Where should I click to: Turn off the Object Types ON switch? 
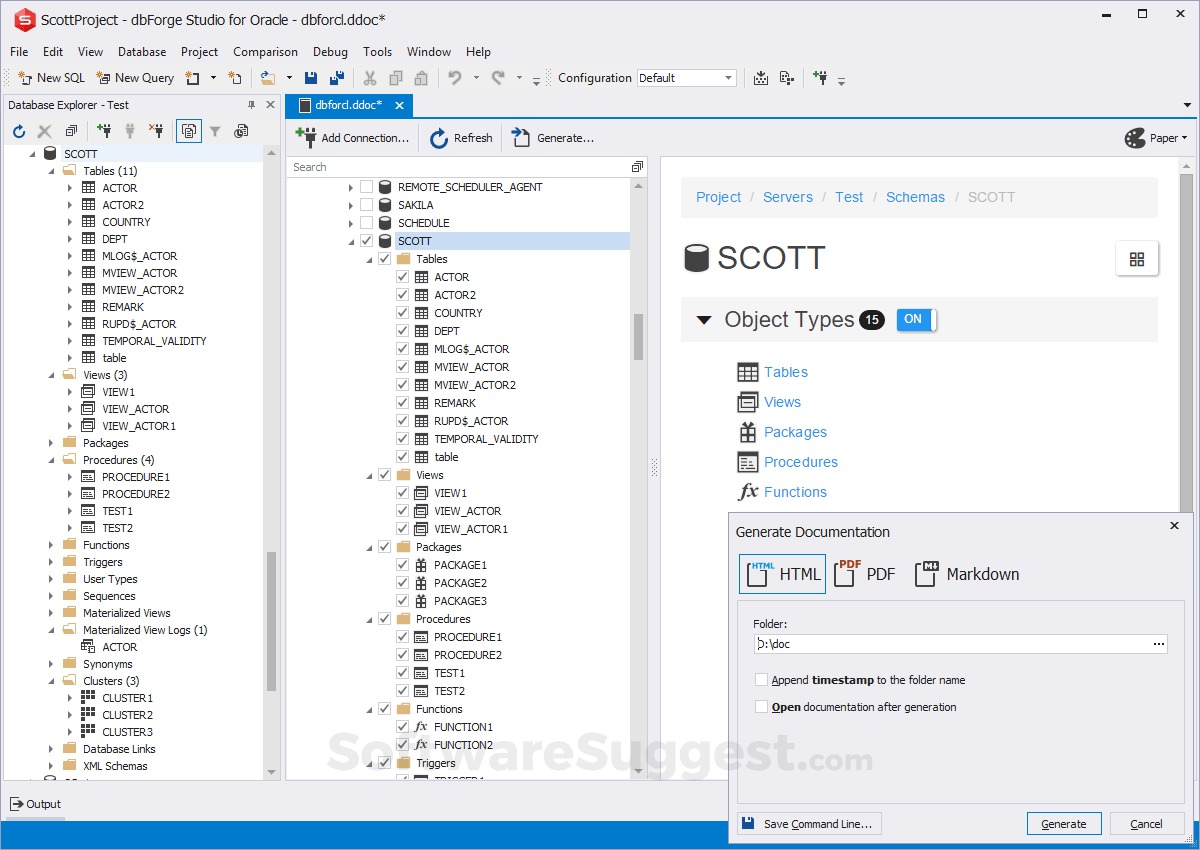point(916,320)
